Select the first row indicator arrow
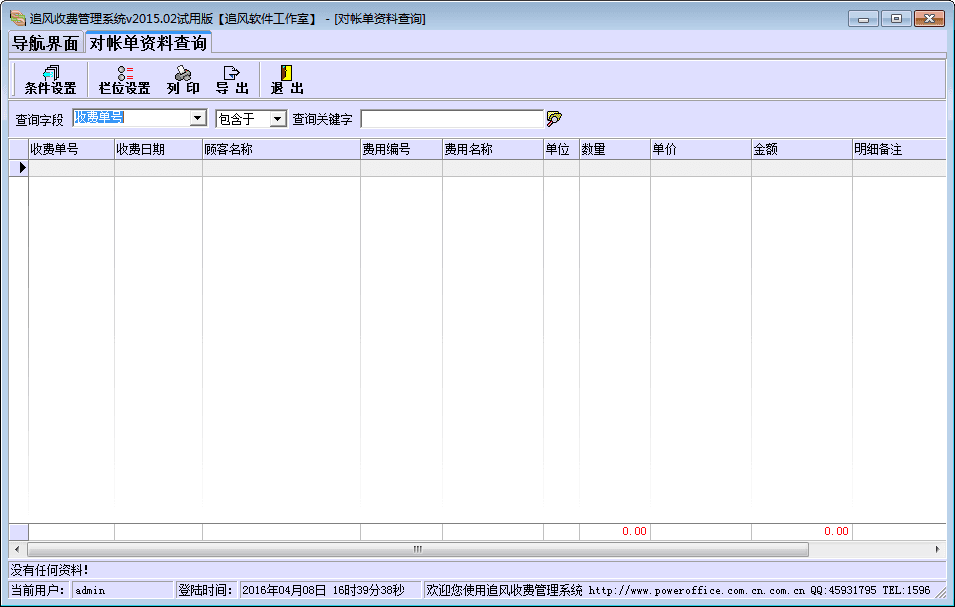 point(18,168)
